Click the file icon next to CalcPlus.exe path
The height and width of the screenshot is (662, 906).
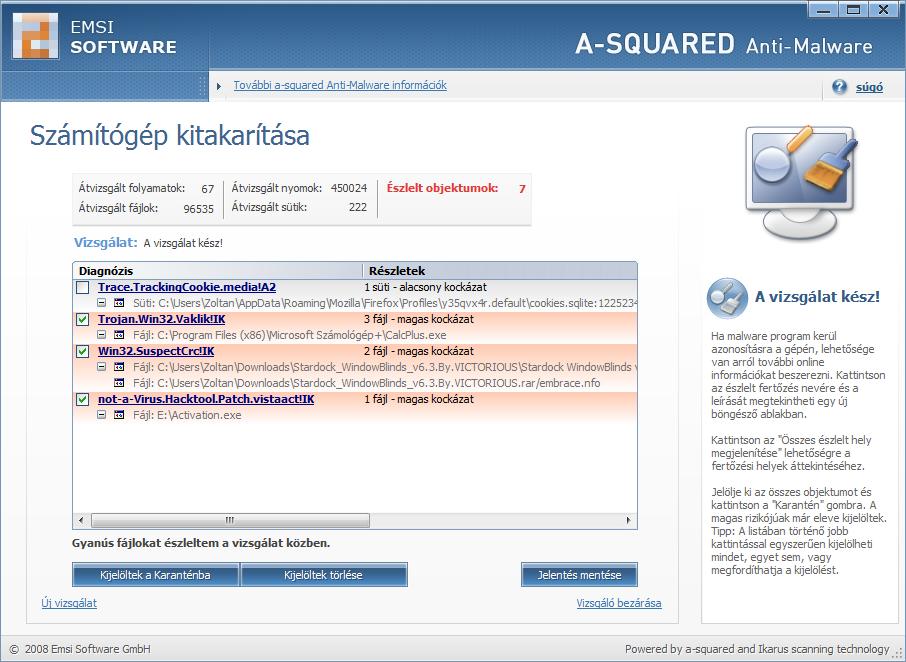coord(118,335)
